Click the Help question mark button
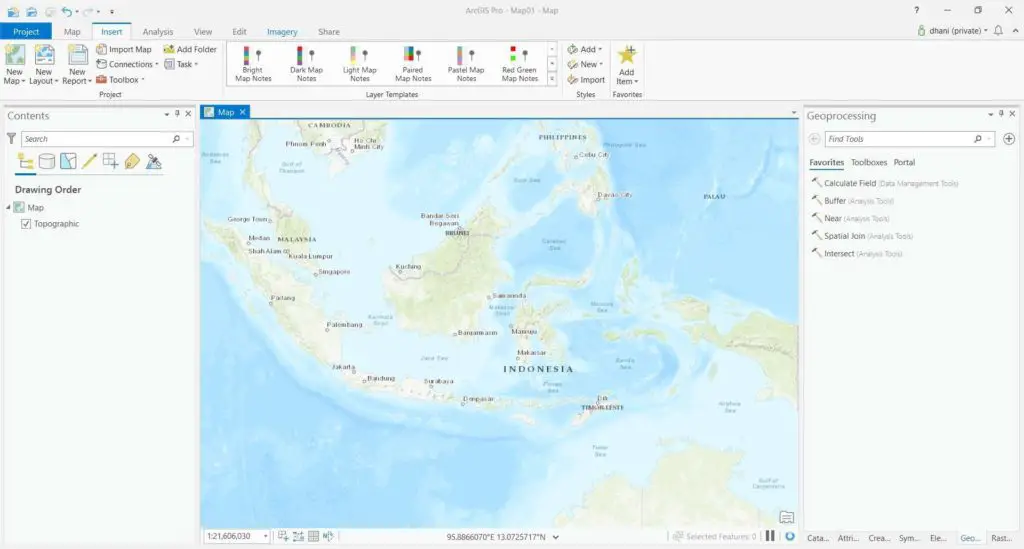Viewport: 1024px width, 549px height. [x=916, y=10]
